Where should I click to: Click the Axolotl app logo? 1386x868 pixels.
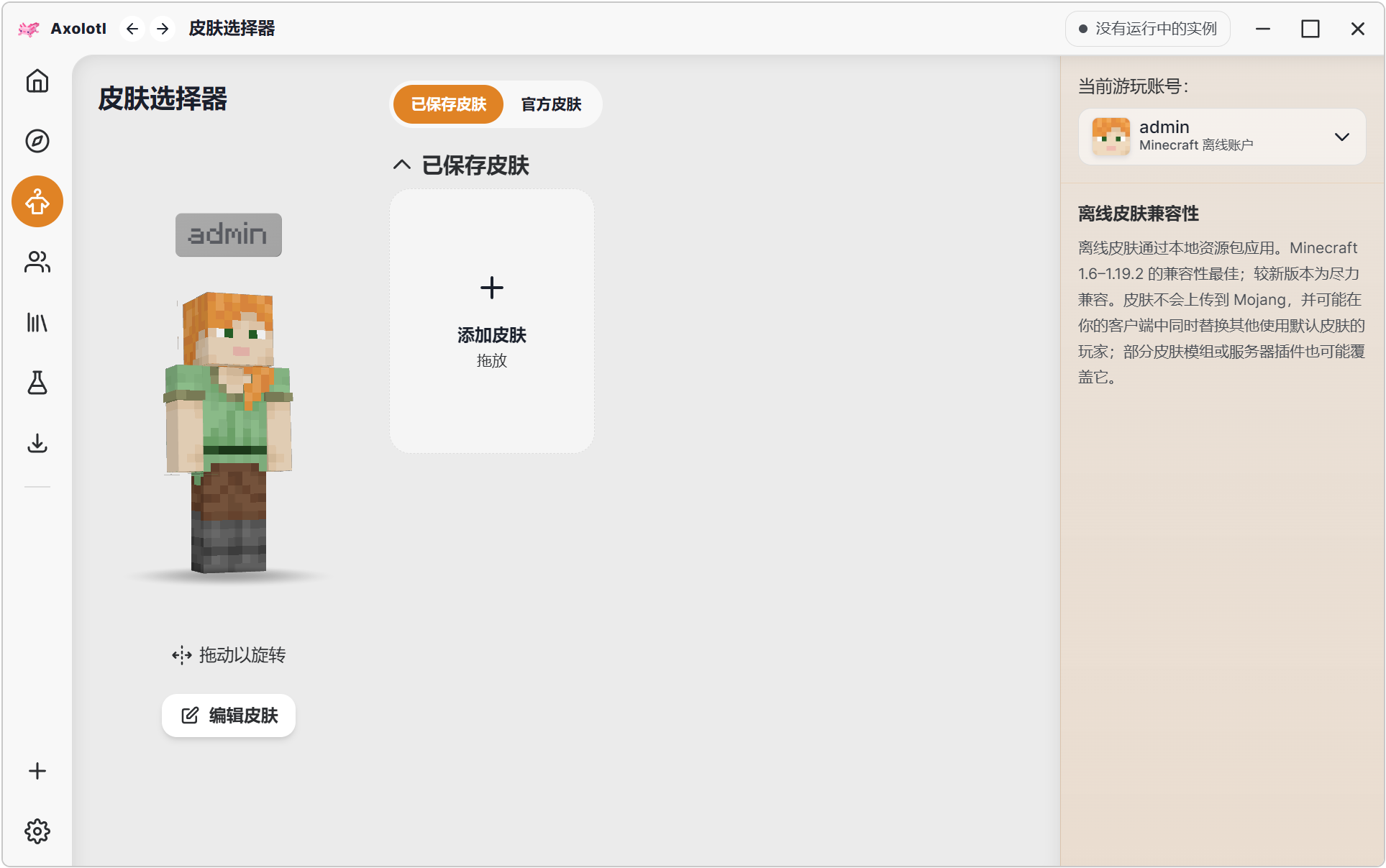pyautogui.click(x=29, y=29)
